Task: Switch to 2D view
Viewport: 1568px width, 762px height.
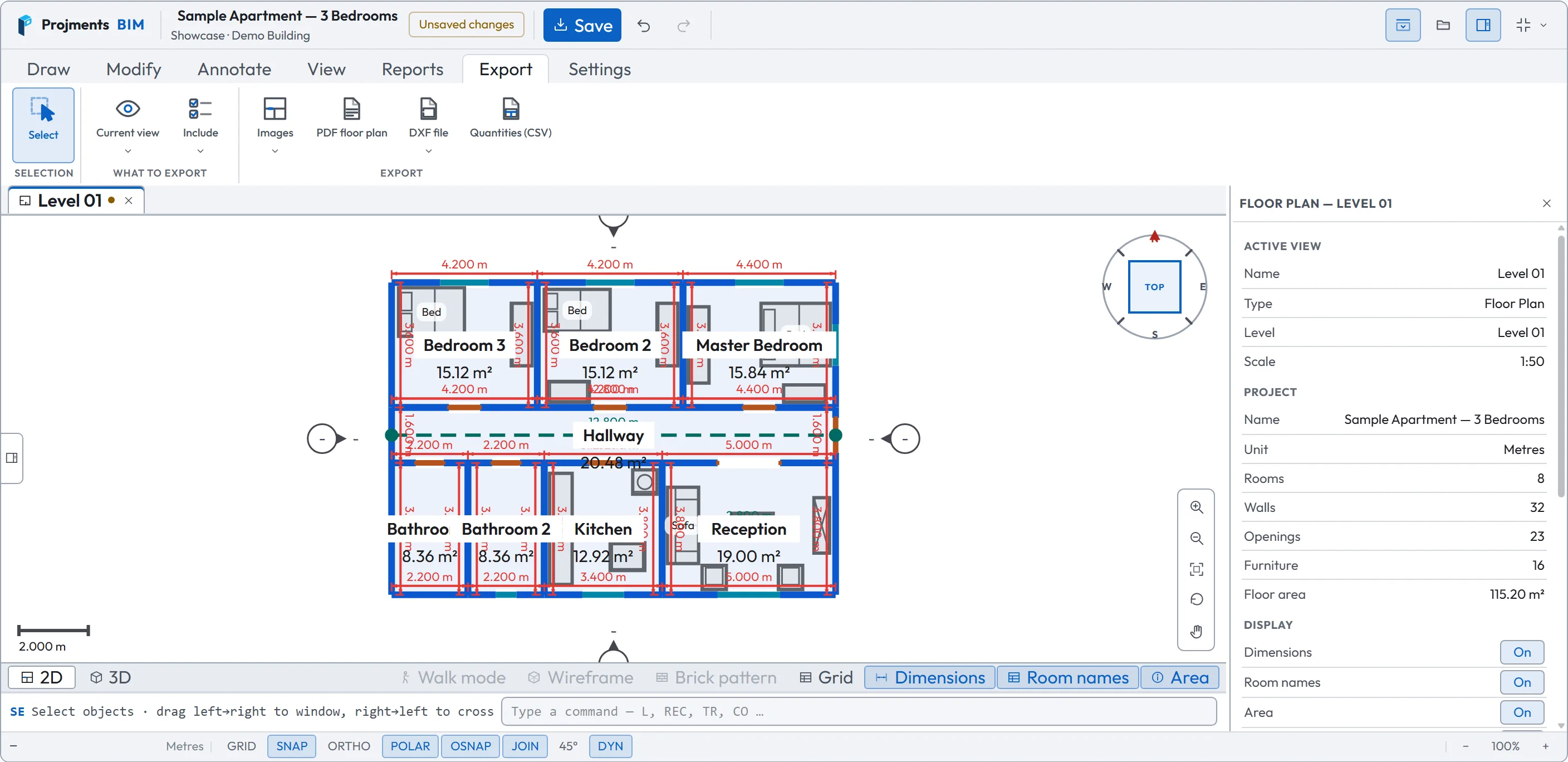Action: tap(42, 677)
